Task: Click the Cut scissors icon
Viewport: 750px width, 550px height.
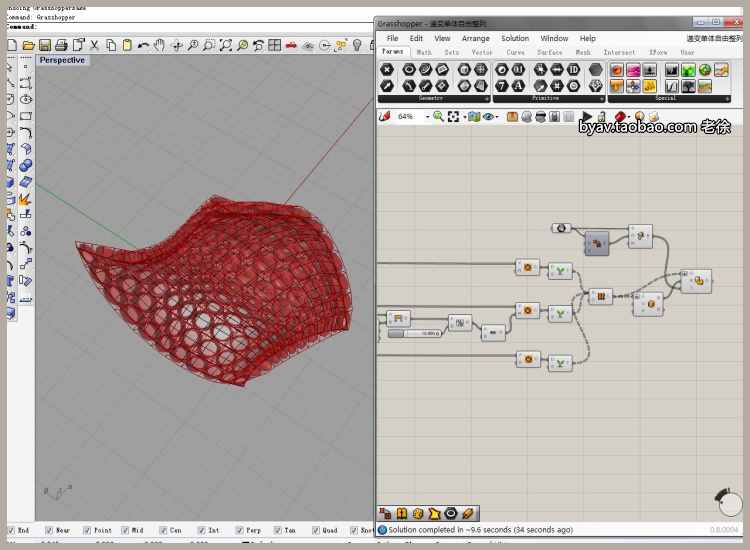Action: 95,45
